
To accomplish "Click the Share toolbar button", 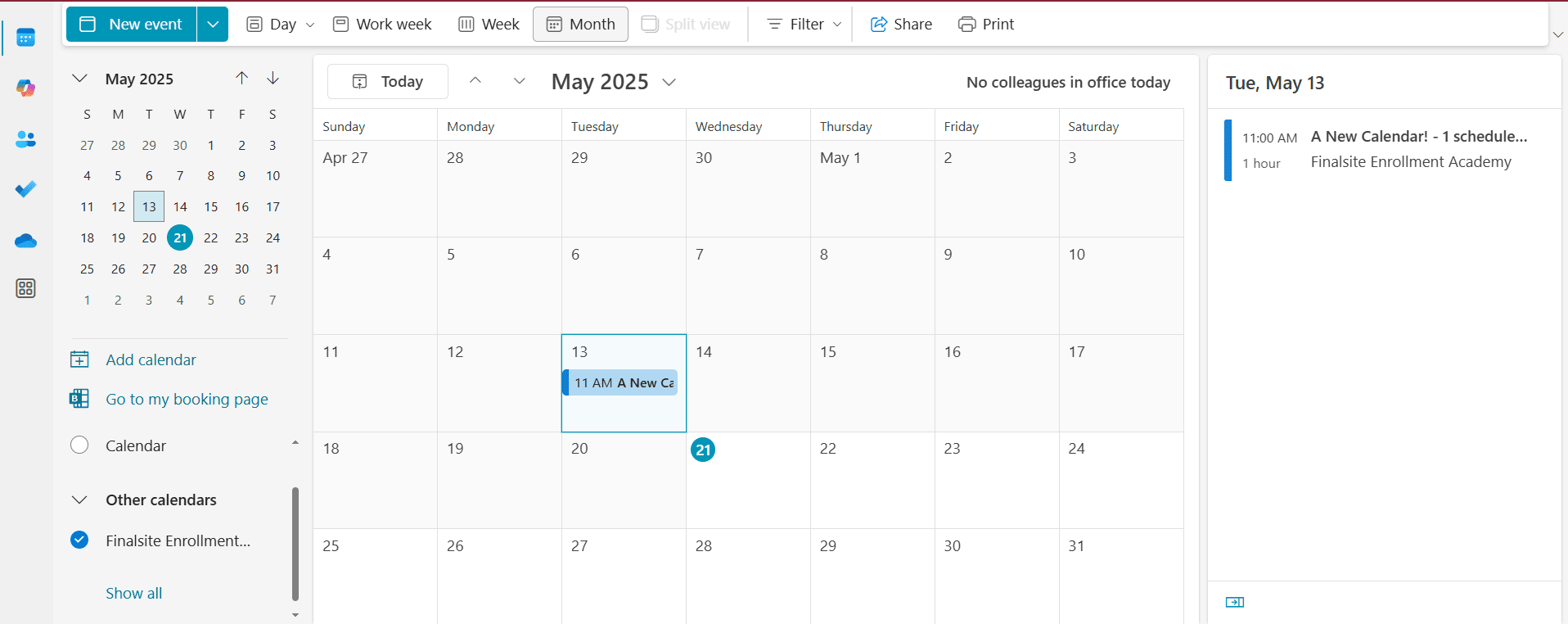I will click(901, 25).
